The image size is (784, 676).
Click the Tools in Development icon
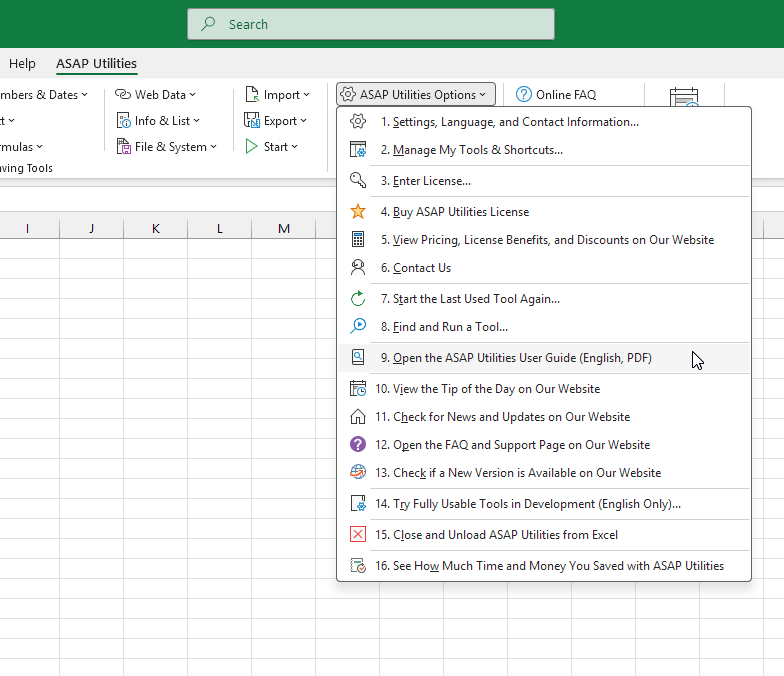358,504
